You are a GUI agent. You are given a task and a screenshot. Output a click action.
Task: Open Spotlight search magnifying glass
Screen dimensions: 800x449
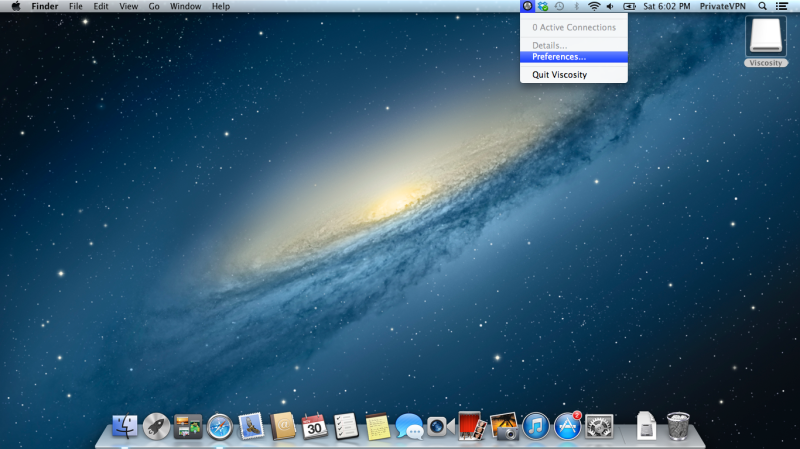pos(763,6)
